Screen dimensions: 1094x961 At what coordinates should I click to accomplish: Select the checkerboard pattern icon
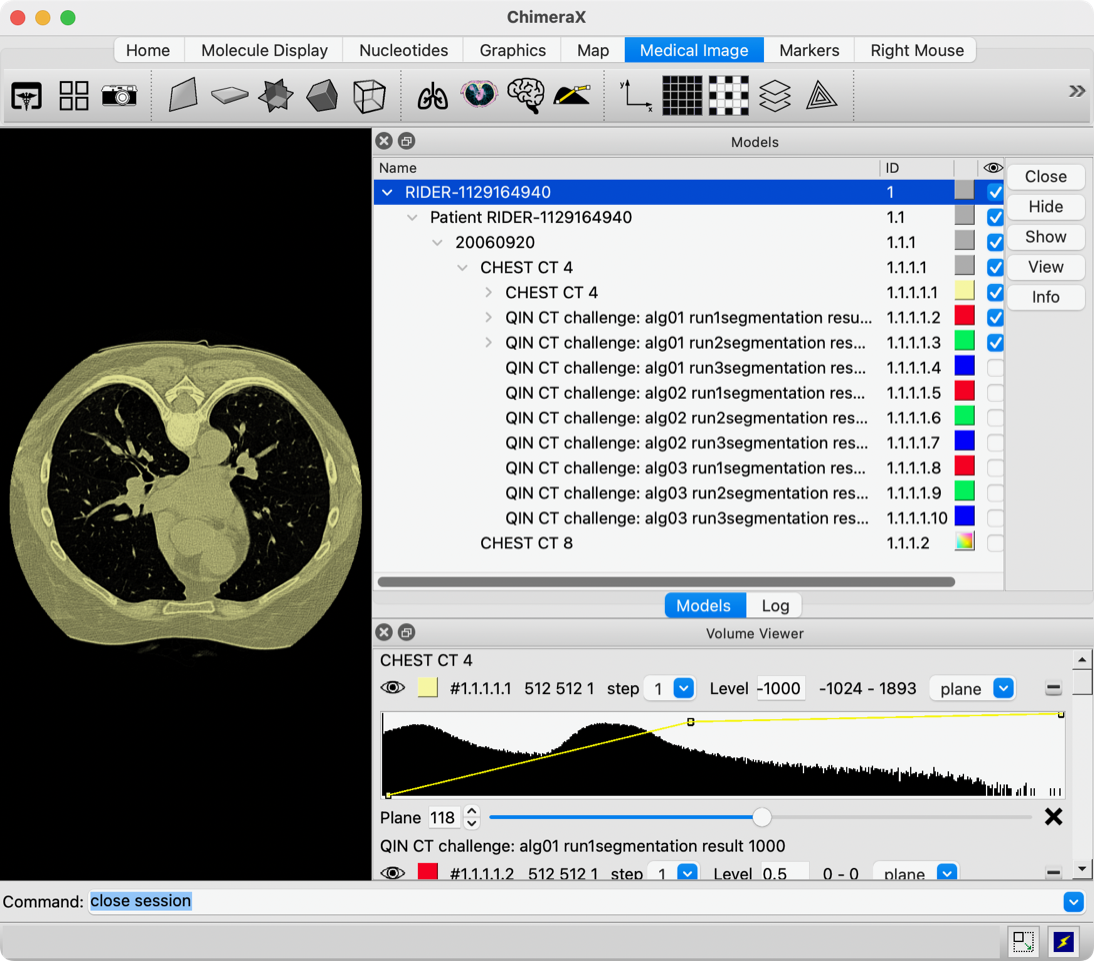tap(728, 96)
